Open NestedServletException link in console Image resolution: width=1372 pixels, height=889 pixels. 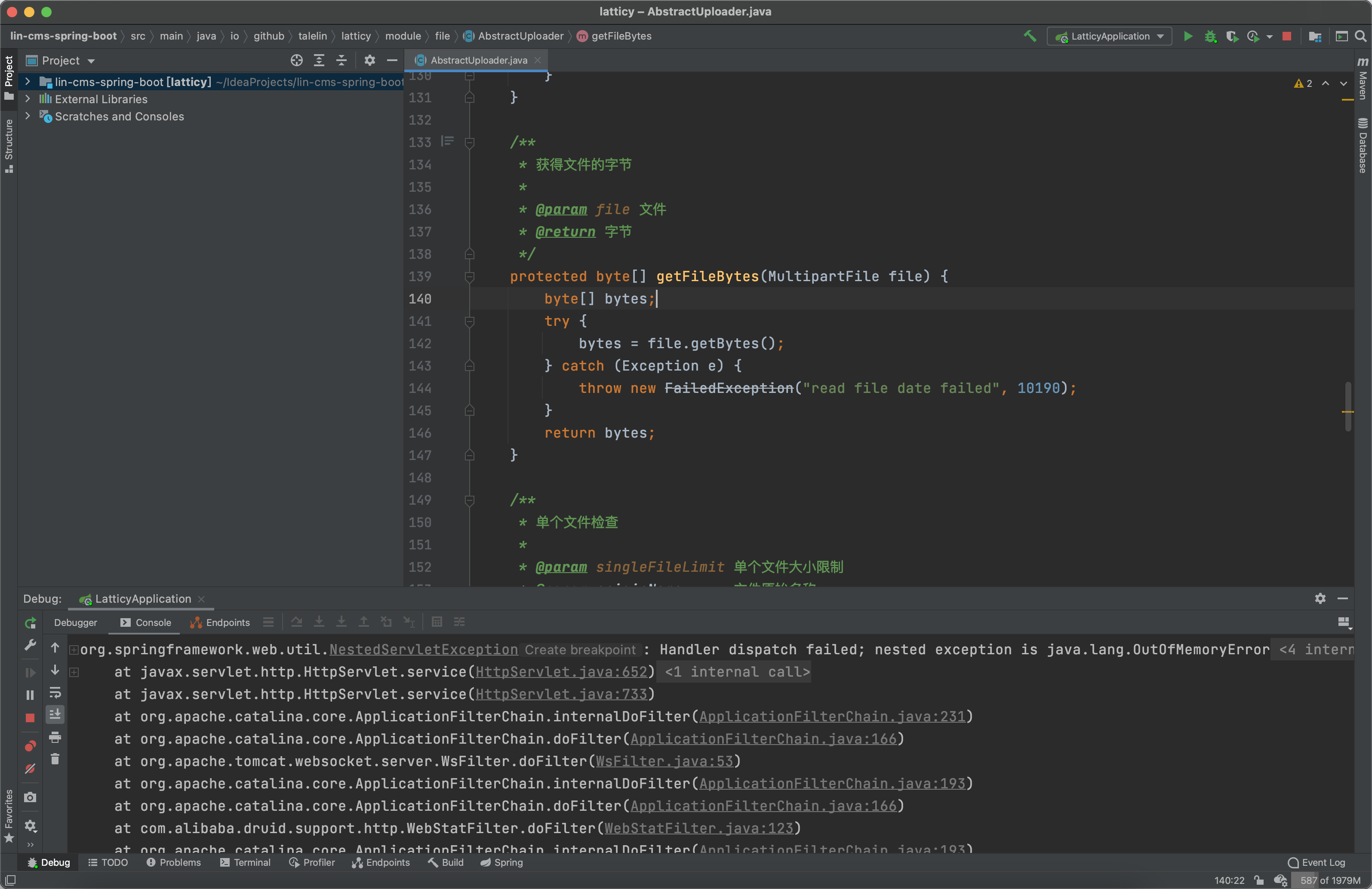tap(423, 649)
